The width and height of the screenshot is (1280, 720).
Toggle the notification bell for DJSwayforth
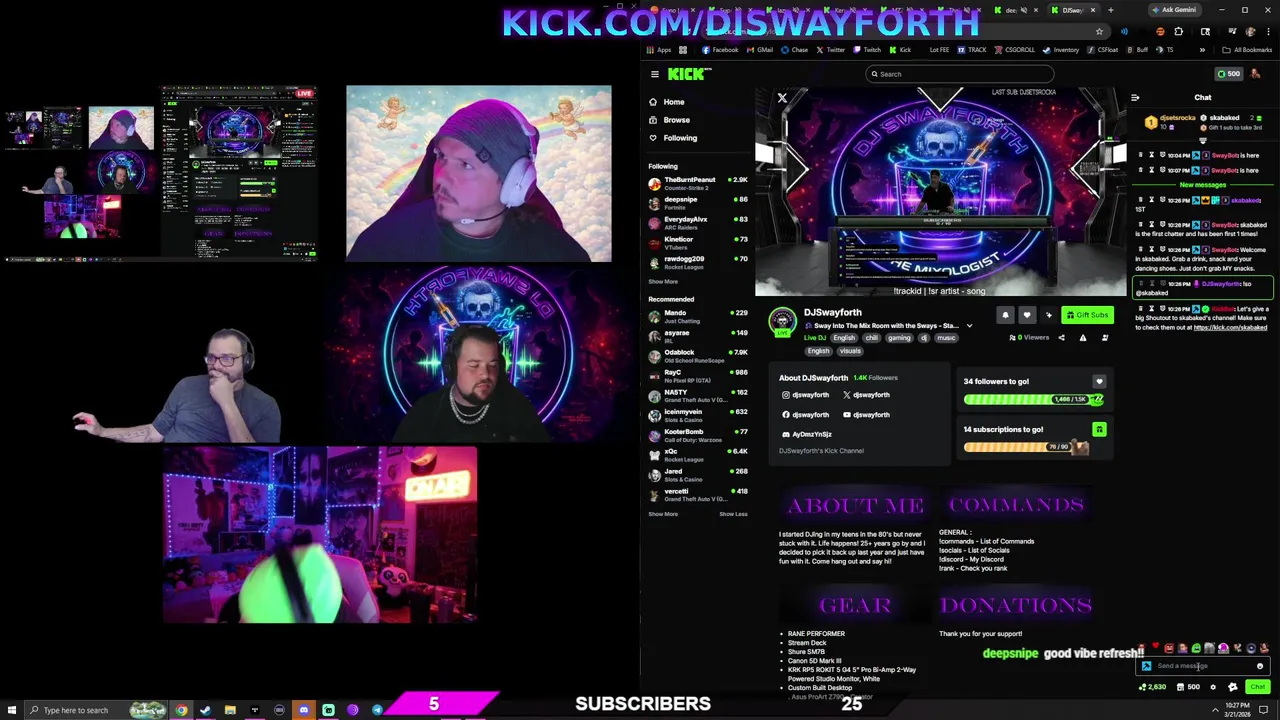pyautogui.click(x=1005, y=315)
